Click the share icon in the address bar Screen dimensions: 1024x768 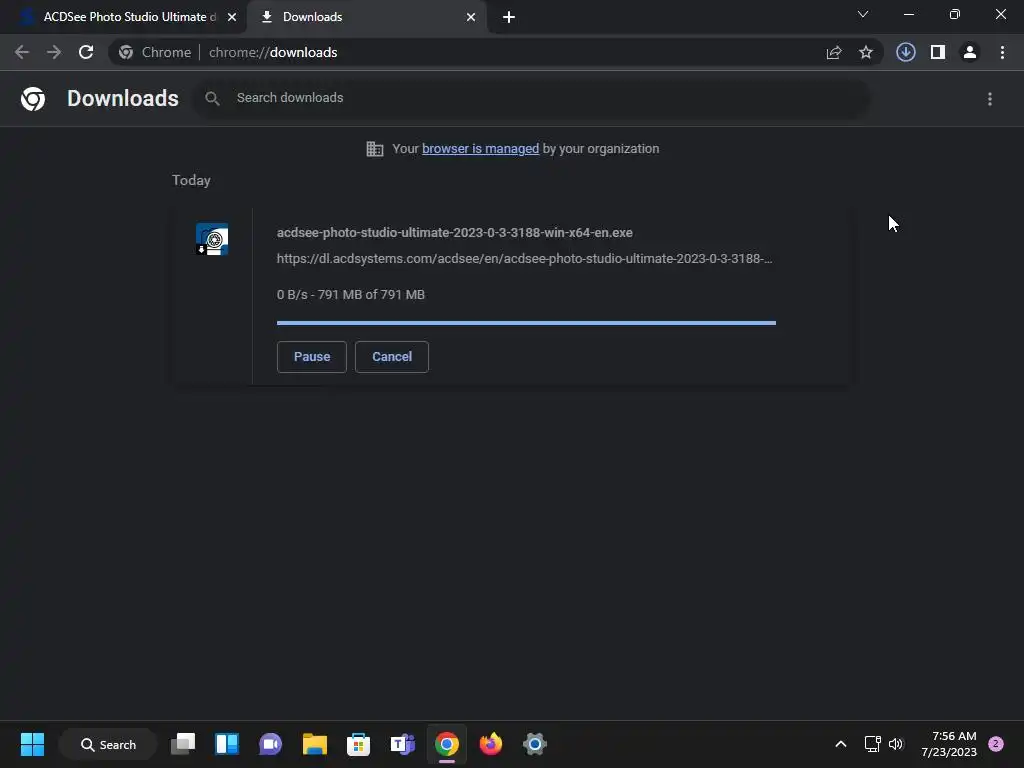tap(834, 52)
